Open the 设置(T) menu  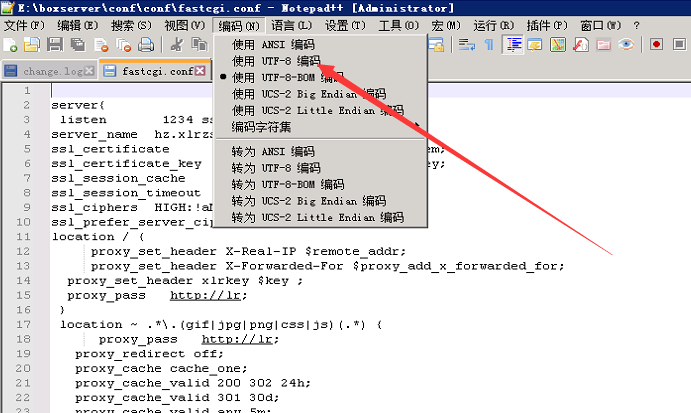[x=345, y=25]
